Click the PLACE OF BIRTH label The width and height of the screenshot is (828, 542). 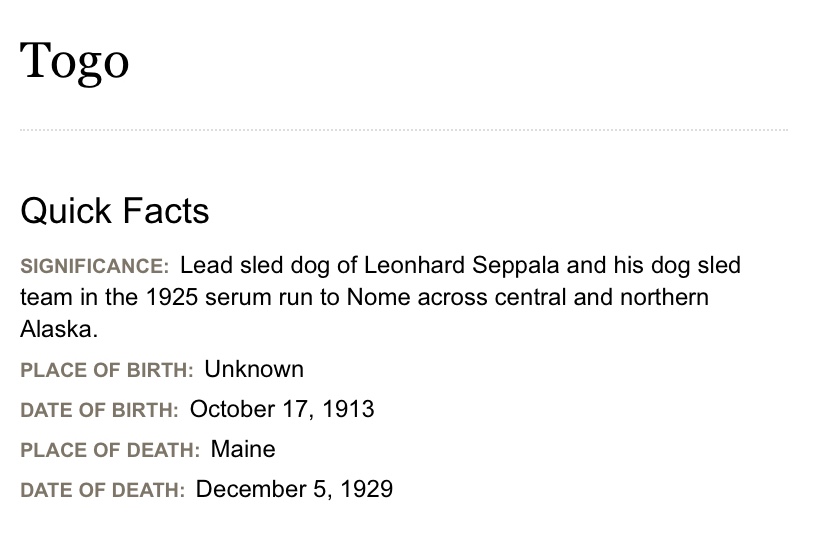pyautogui.click(x=107, y=370)
